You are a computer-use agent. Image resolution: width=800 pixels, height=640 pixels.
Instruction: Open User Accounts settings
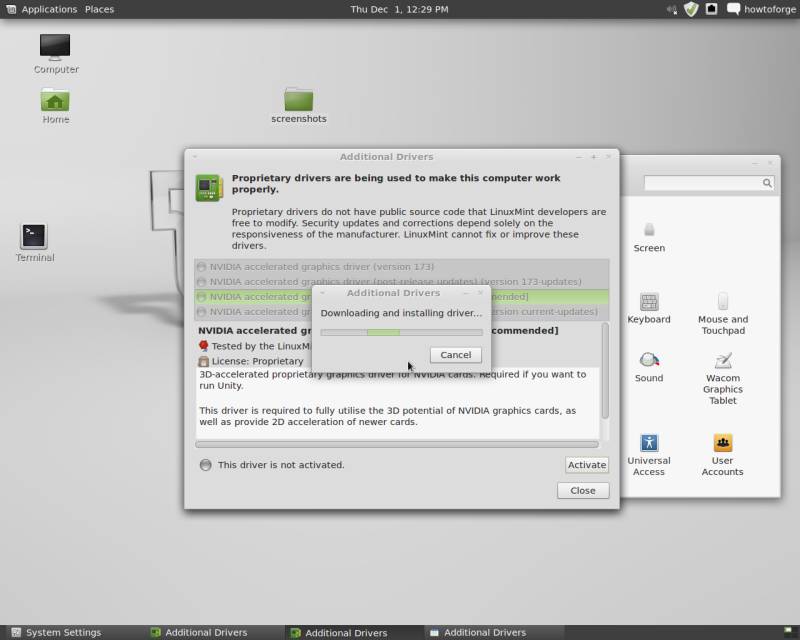click(x=722, y=455)
